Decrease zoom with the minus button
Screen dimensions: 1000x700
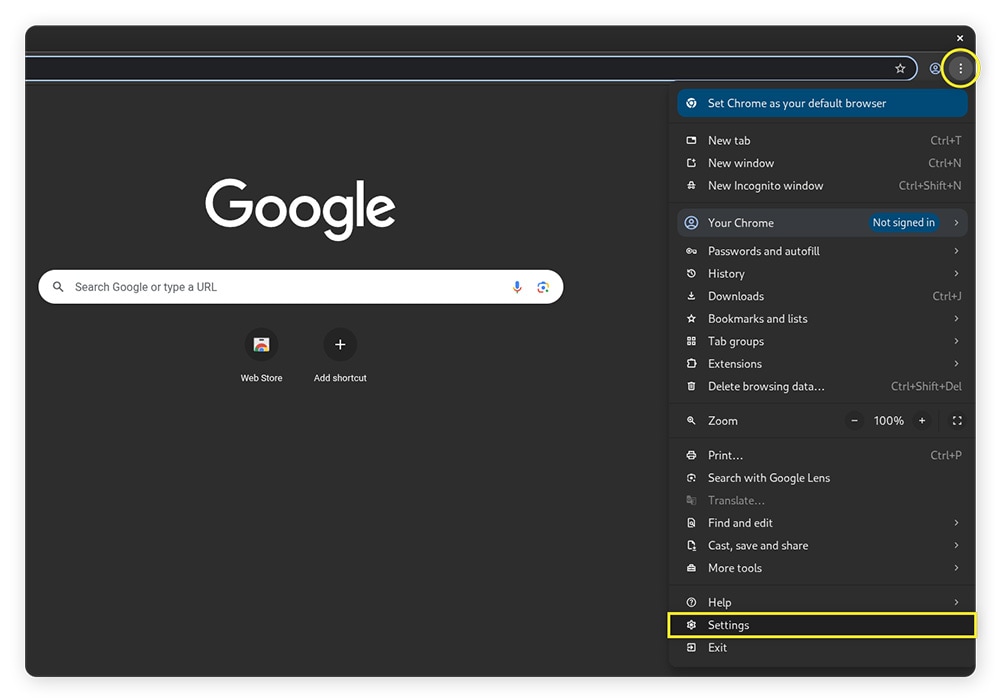point(854,421)
